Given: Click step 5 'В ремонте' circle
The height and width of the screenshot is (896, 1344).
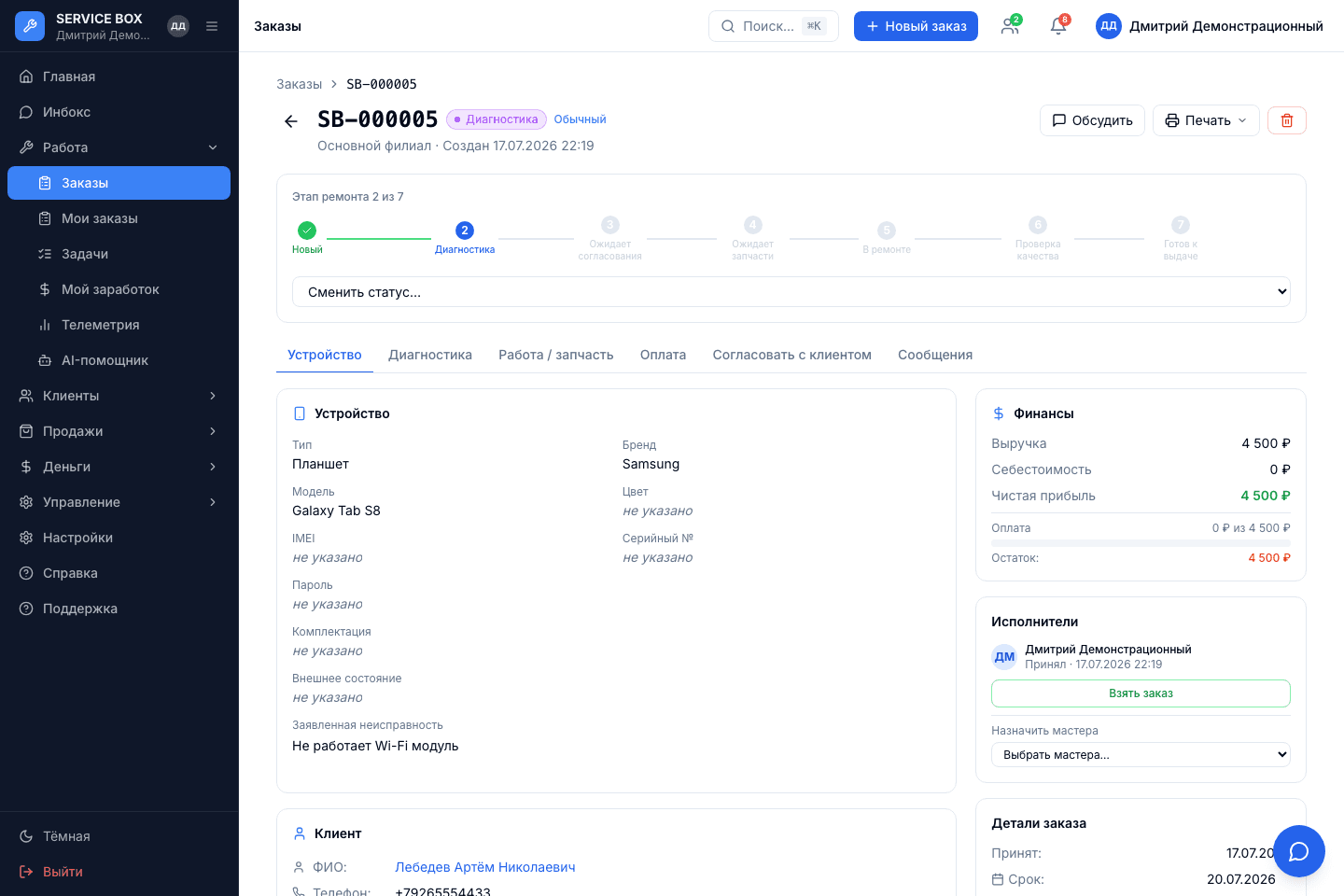Looking at the screenshot, I should tap(887, 230).
